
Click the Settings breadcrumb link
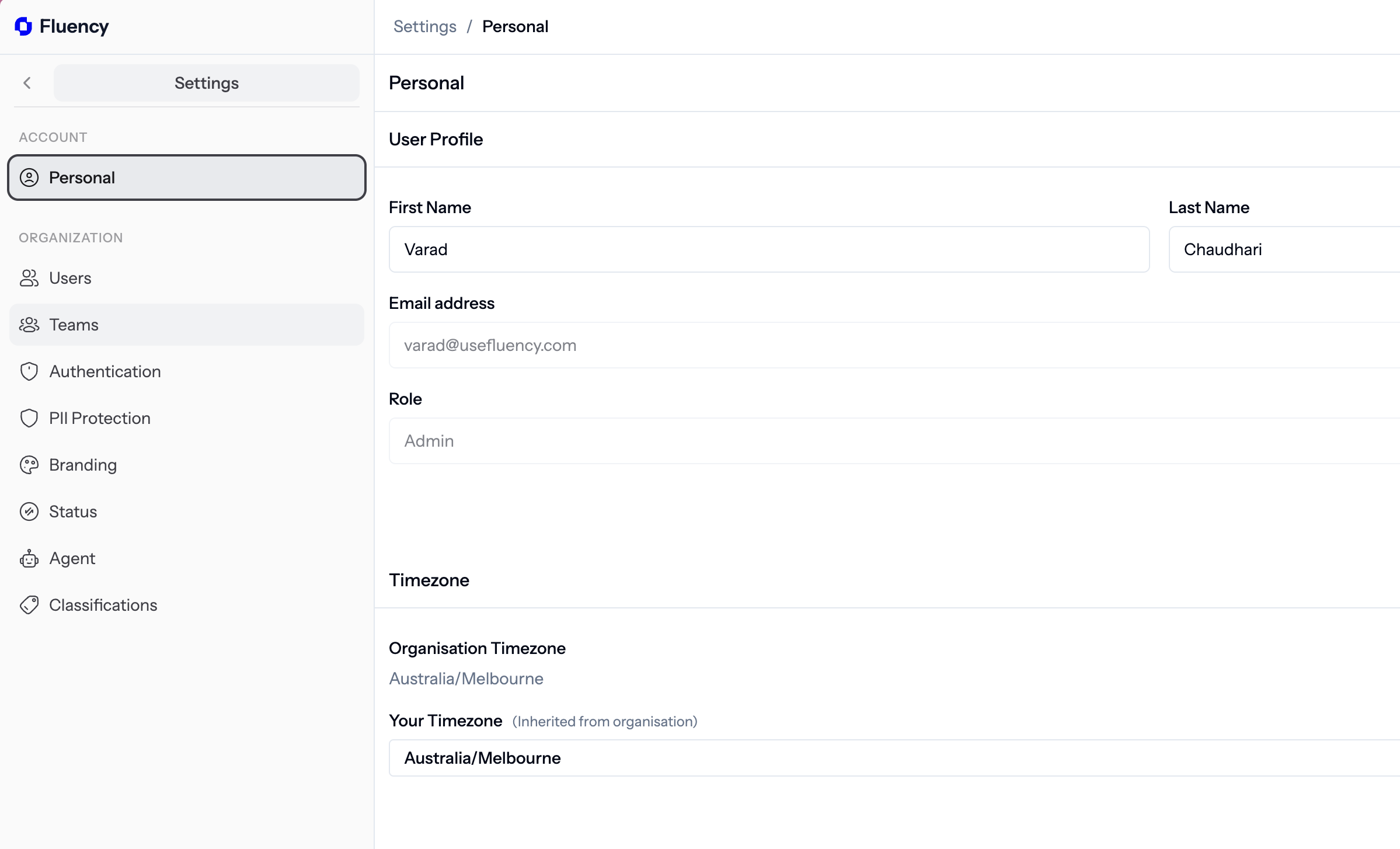(424, 26)
